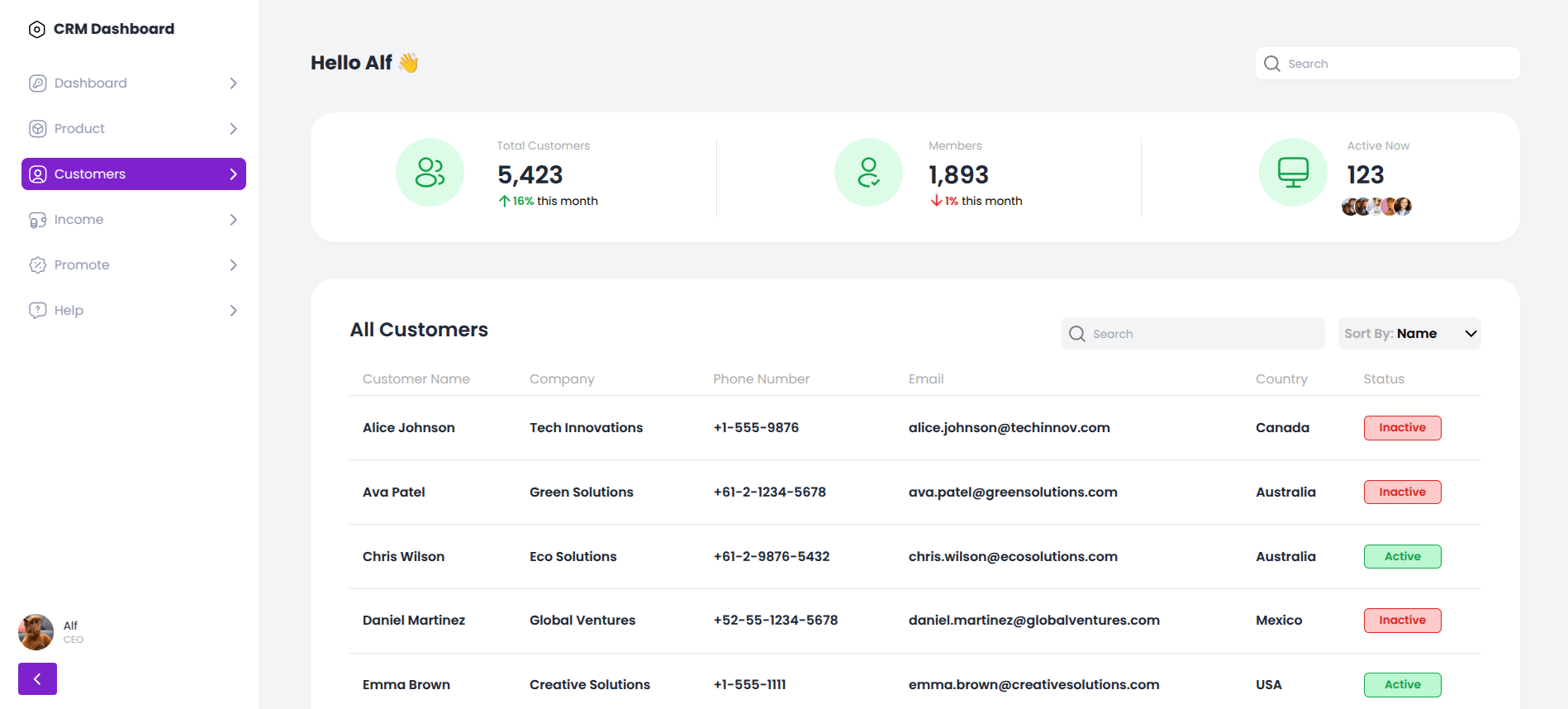1568x709 pixels.
Task: Click the Help question icon in sidebar
Action: [38, 311]
